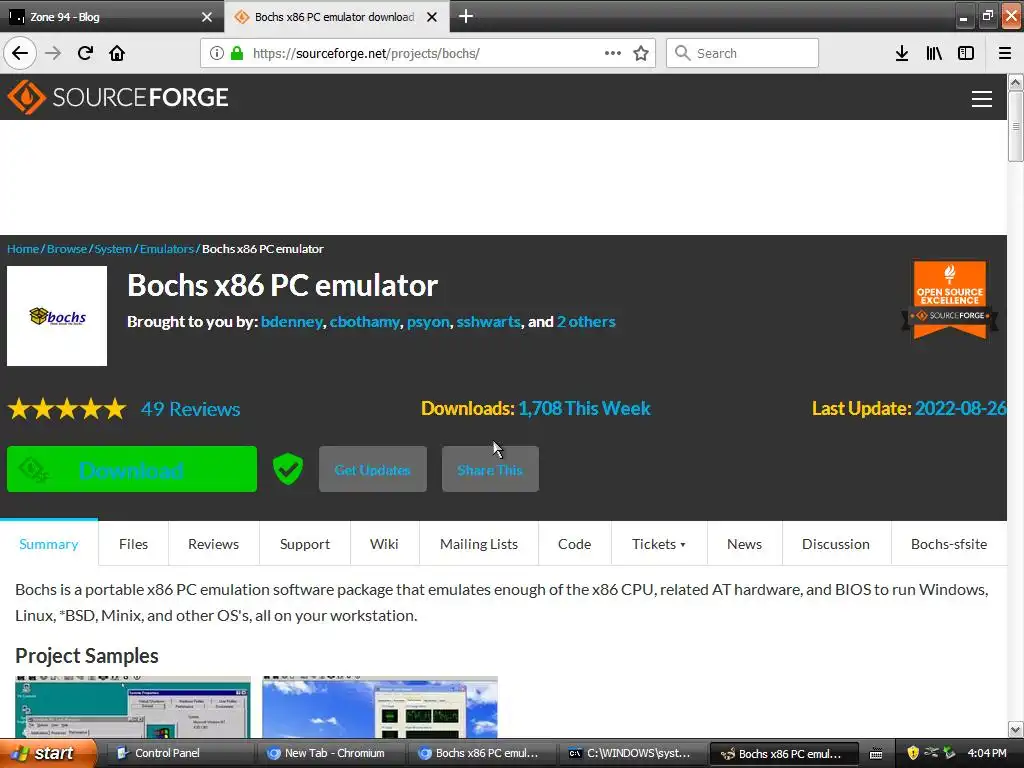
Task: Show site information icon in address bar
Action: [x=217, y=53]
